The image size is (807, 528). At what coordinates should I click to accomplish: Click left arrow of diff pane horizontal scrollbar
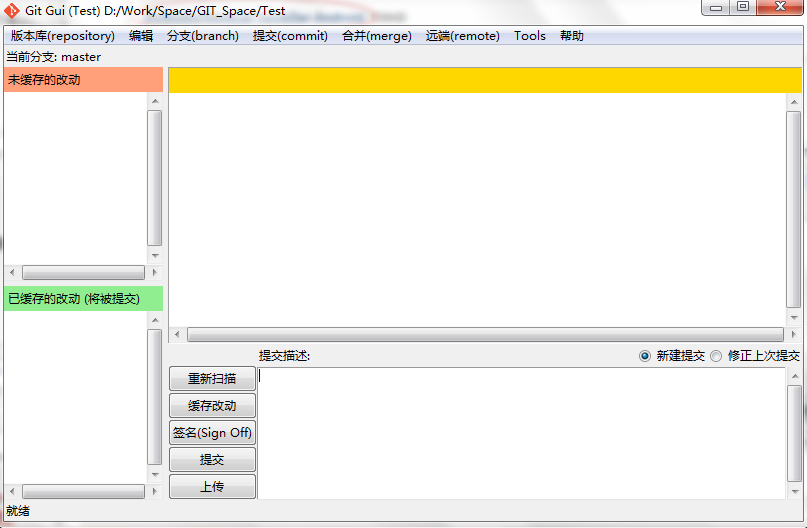pyautogui.click(x=177, y=335)
